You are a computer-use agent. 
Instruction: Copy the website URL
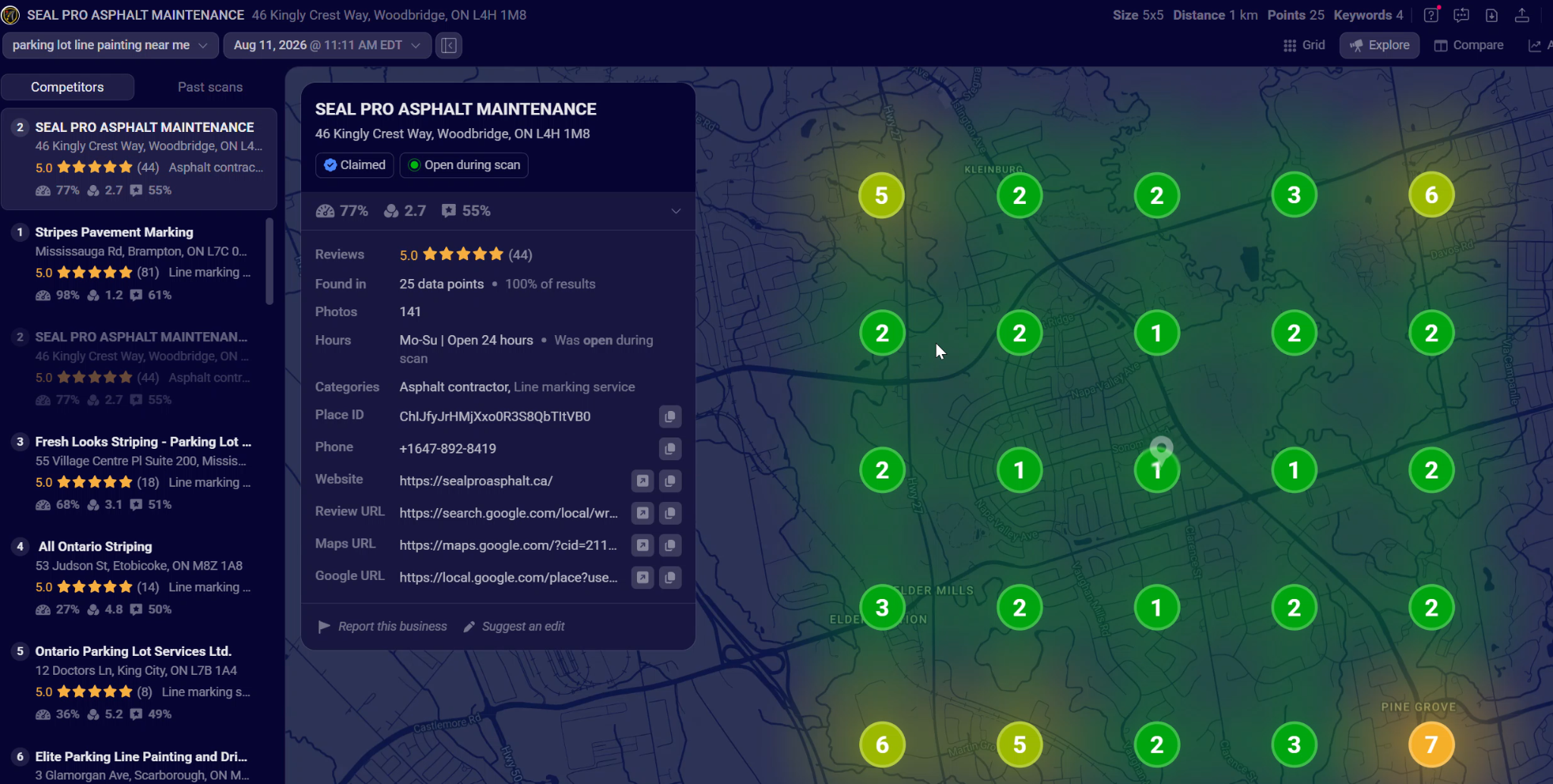[x=670, y=481]
